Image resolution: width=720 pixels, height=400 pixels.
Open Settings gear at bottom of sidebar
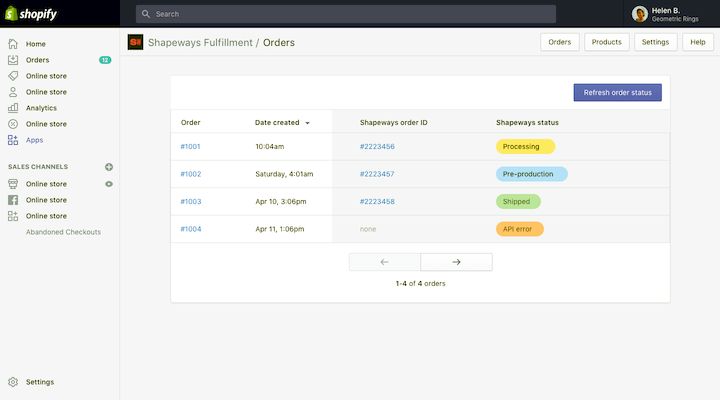pos(13,382)
